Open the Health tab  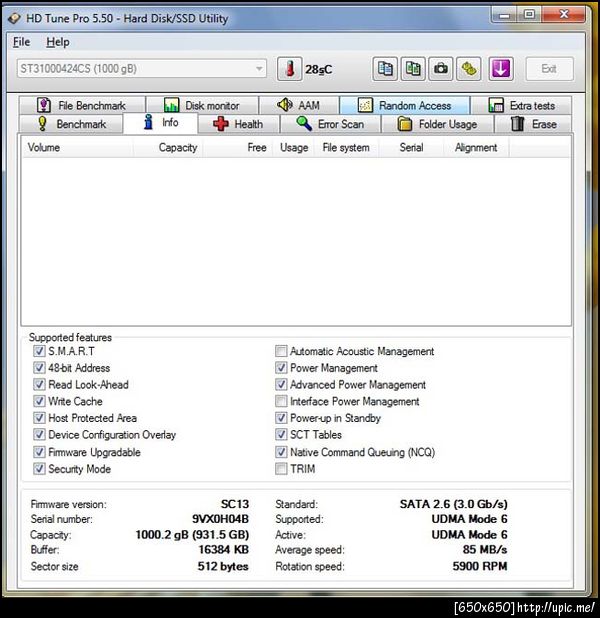239,124
